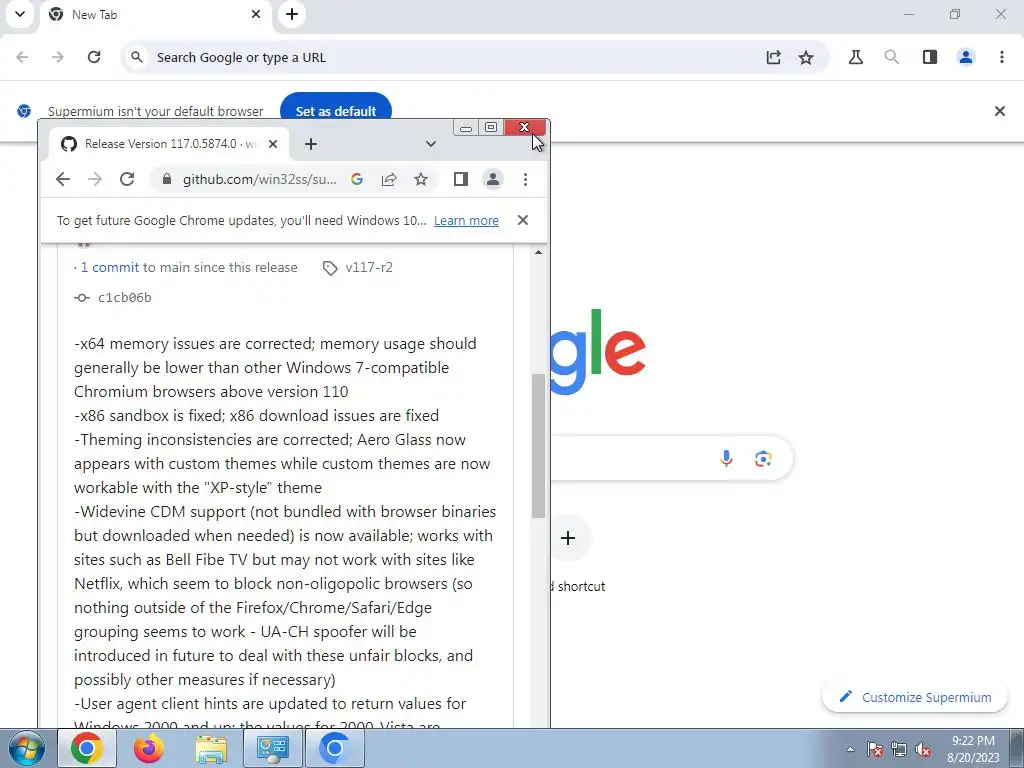Close the New Tab tab in Supermium
The image size is (1024, 768).
(x=256, y=14)
